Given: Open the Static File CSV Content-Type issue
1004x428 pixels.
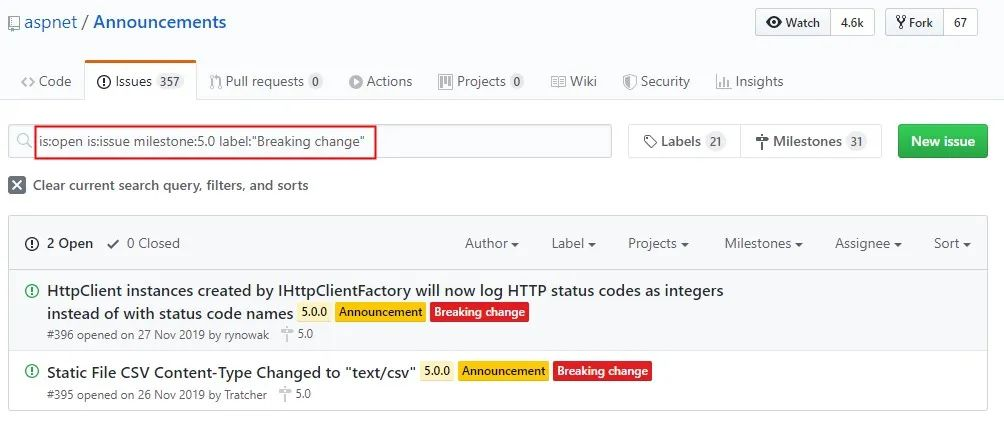Looking at the screenshot, I should (x=230, y=372).
